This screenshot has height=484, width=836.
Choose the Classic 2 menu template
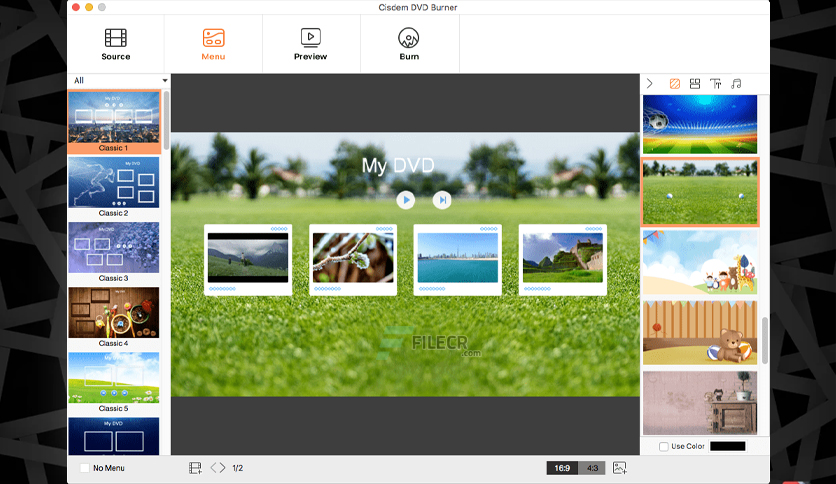(x=114, y=187)
